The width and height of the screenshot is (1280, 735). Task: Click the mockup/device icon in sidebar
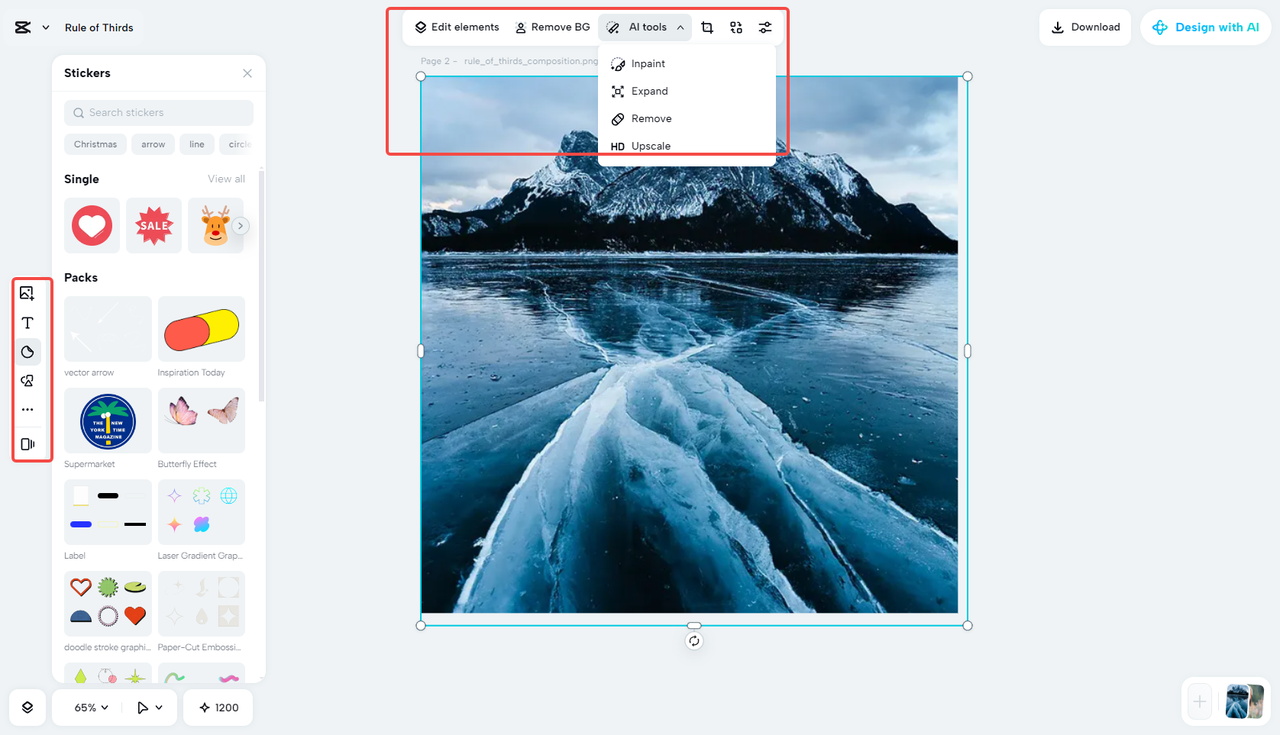click(x=29, y=443)
